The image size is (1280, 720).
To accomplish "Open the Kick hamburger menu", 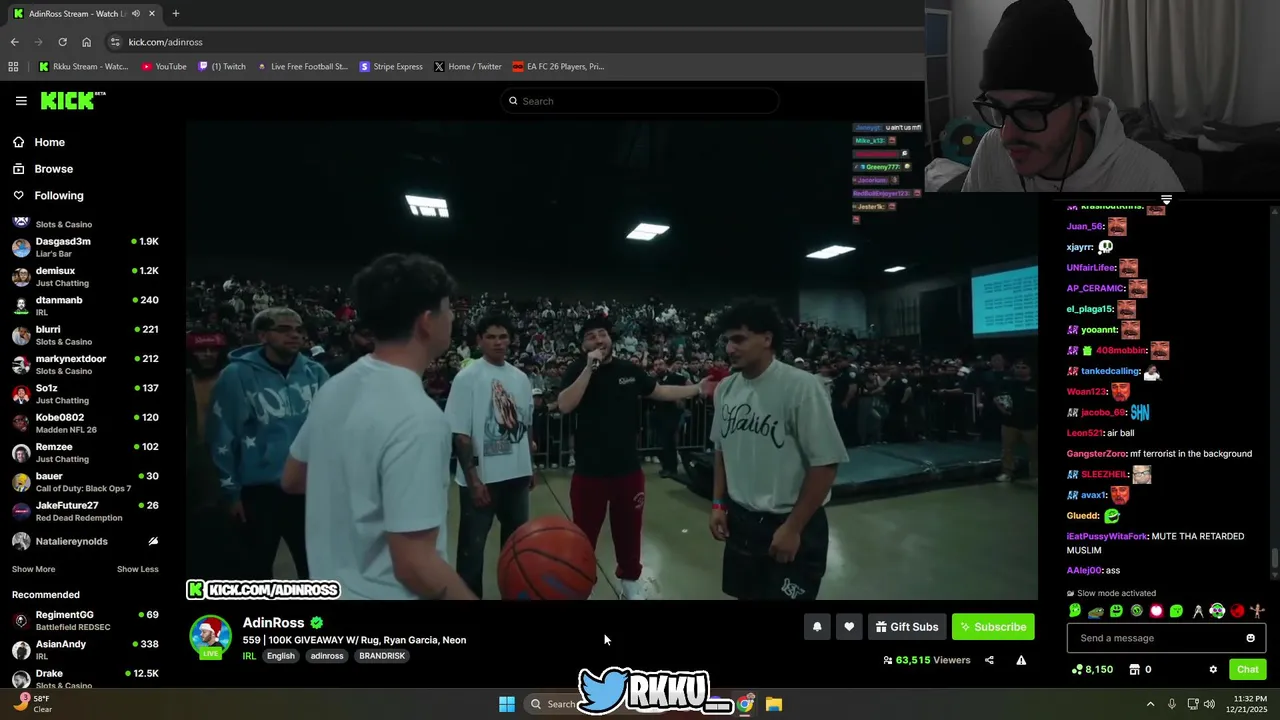I will click(x=21, y=101).
